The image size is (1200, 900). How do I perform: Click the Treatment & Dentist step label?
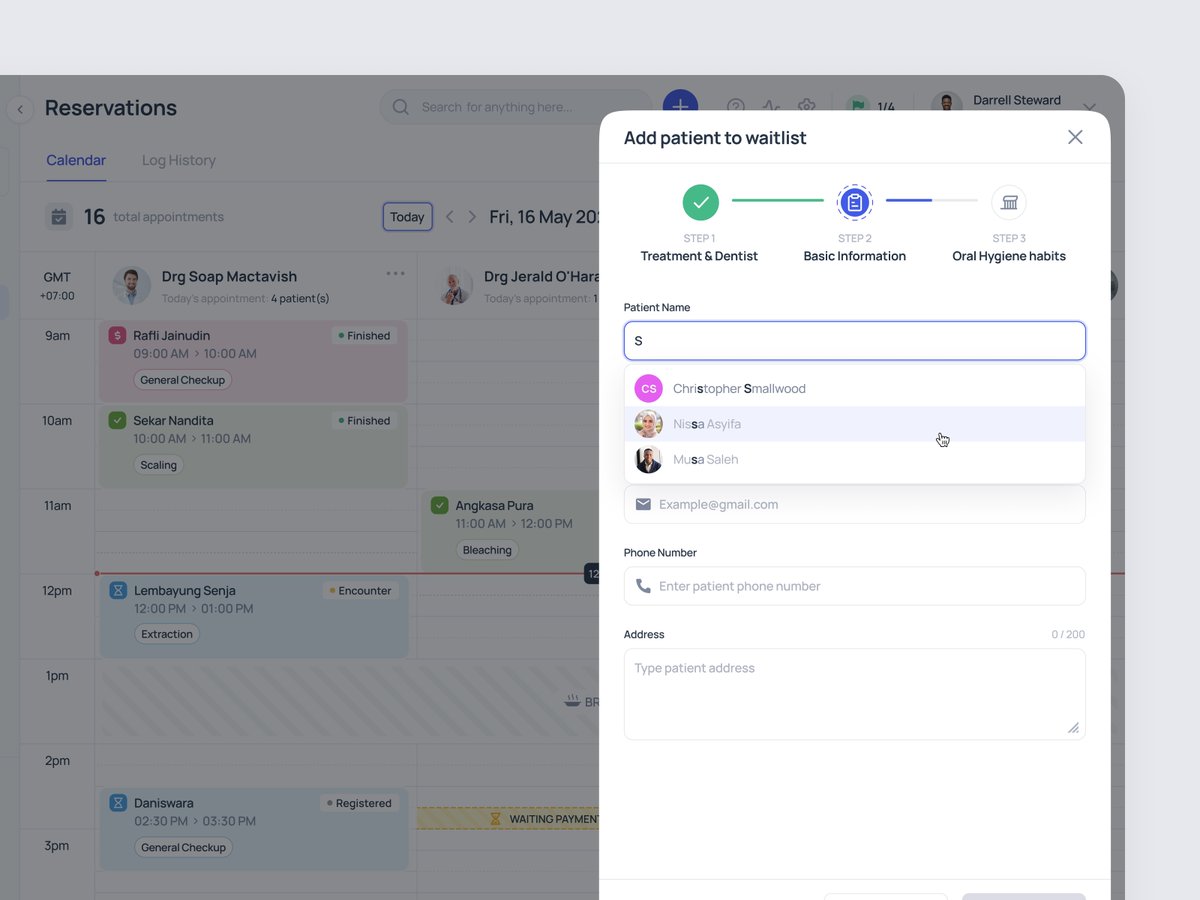699,256
